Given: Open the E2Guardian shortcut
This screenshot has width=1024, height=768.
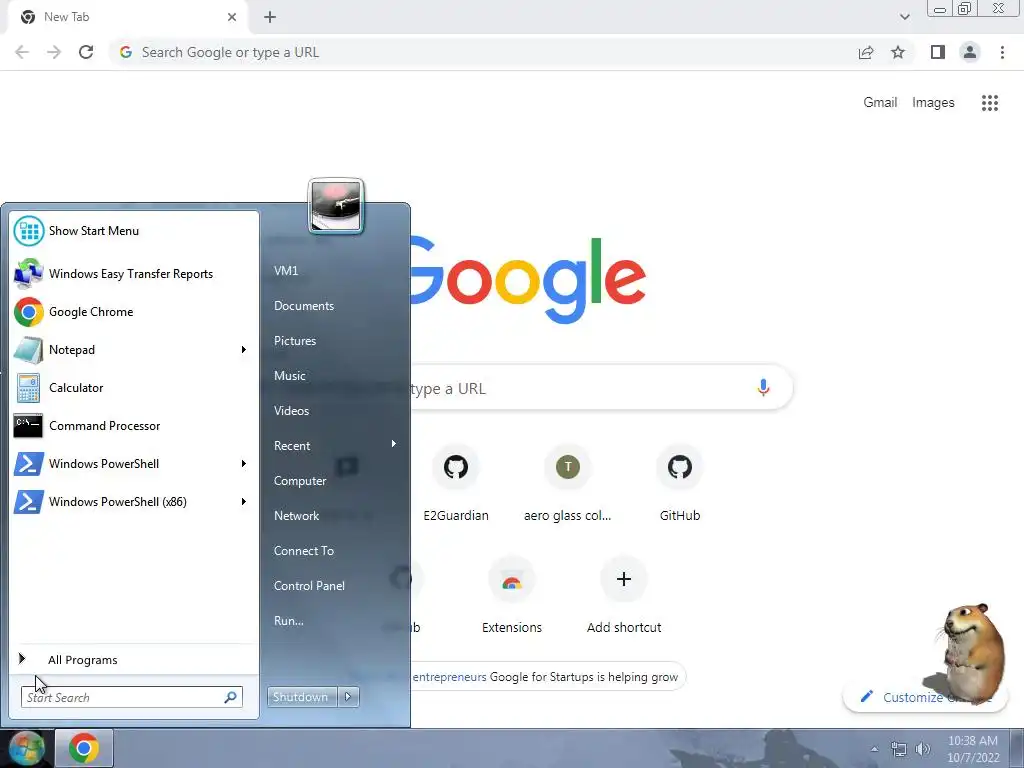Looking at the screenshot, I should (x=456, y=483).
